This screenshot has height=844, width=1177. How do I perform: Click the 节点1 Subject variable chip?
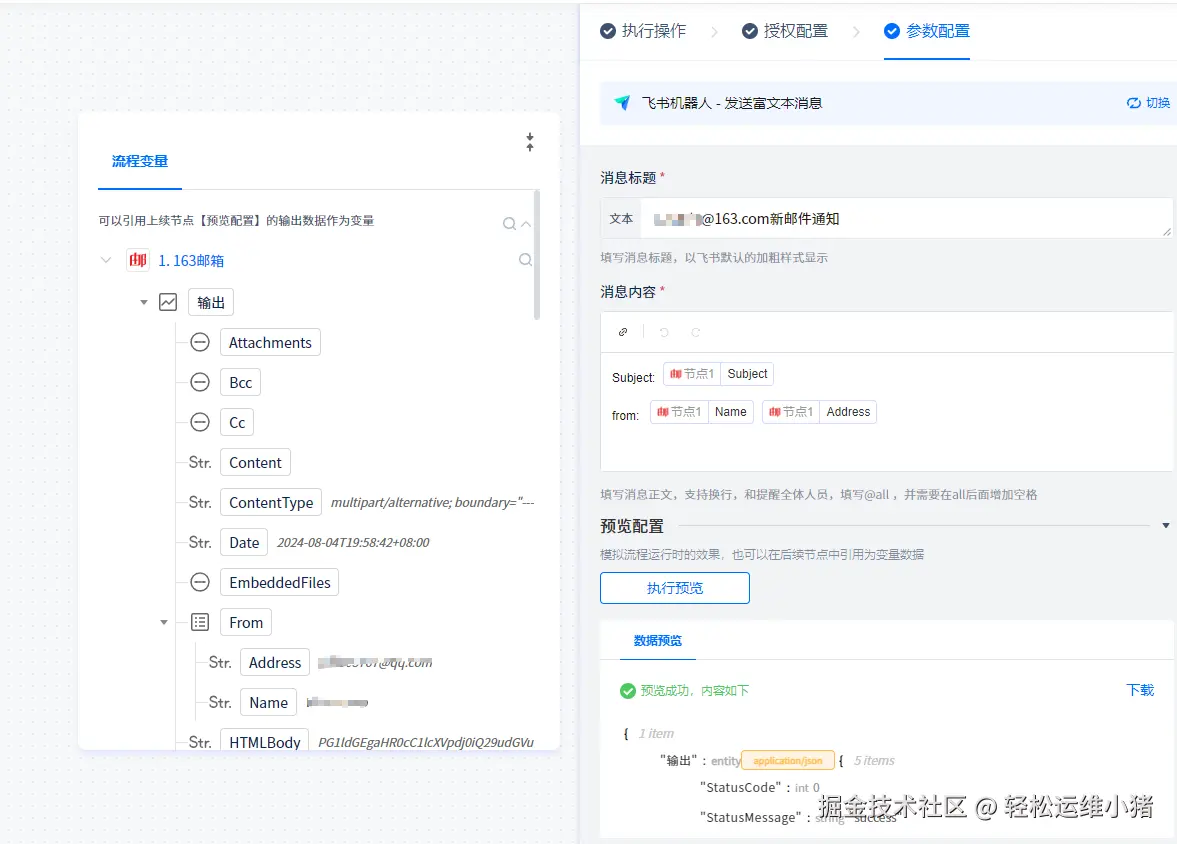point(718,374)
